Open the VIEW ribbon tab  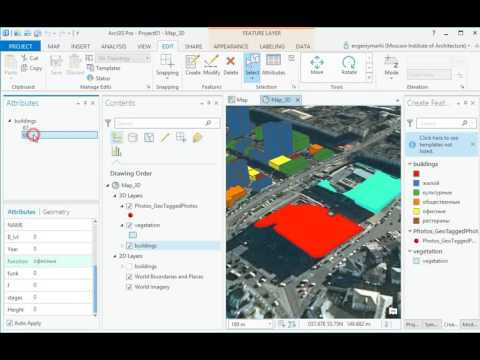144,46
